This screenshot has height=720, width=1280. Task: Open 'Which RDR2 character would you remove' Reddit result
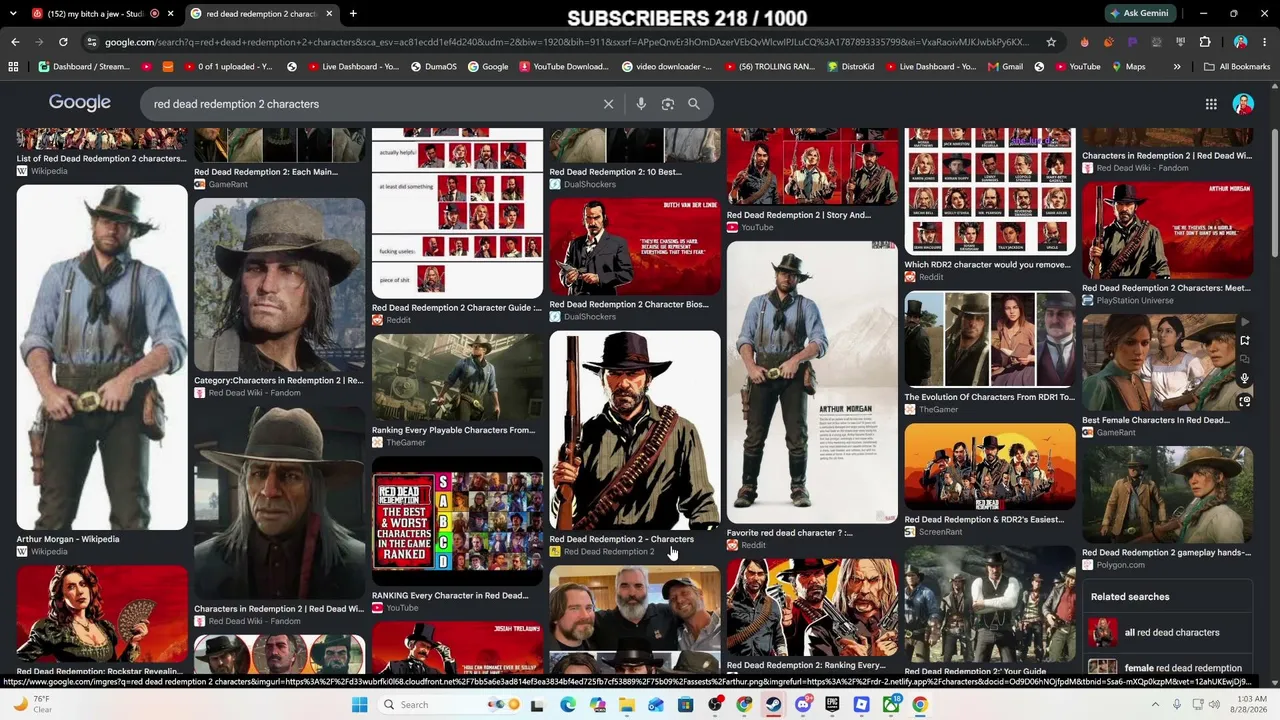pos(990,205)
